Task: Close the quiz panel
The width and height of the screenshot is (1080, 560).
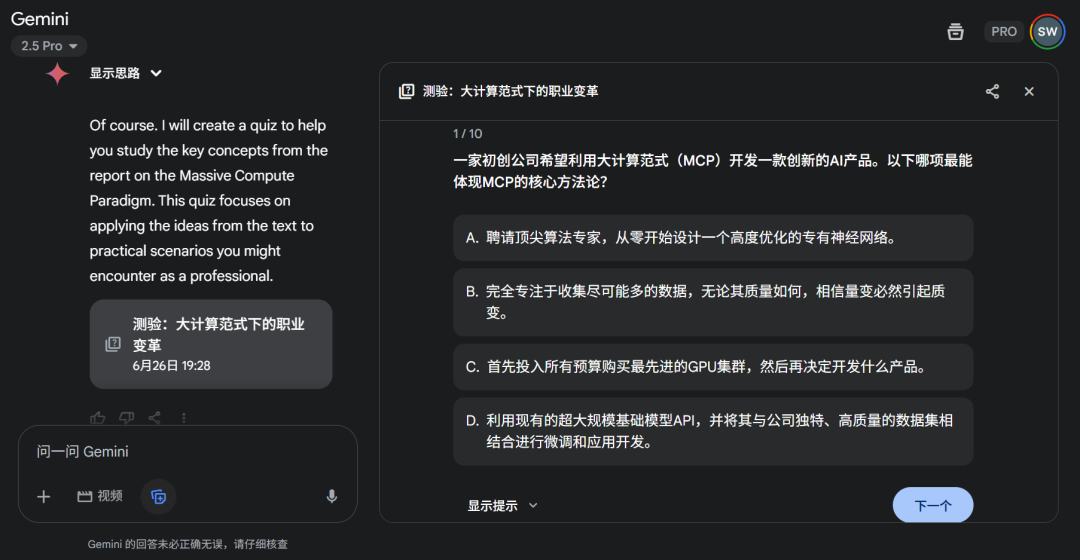Action: click(x=1029, y=92)
